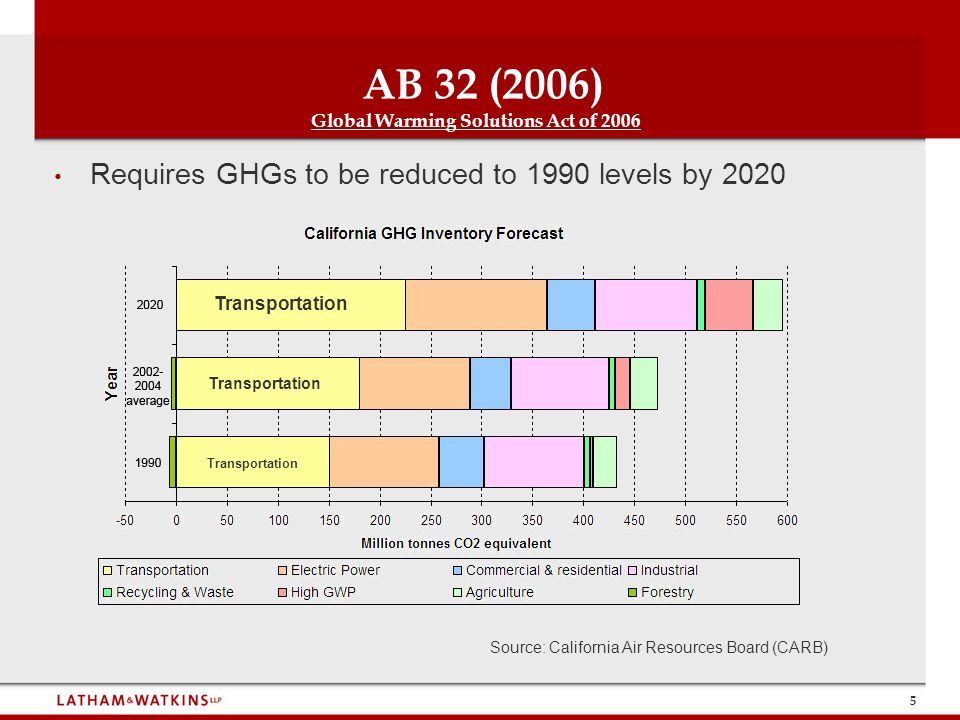The height and width of the screenshot is (720, 960).
Task: Click the Latham & Watkins logo
Action: coord(139,700)
